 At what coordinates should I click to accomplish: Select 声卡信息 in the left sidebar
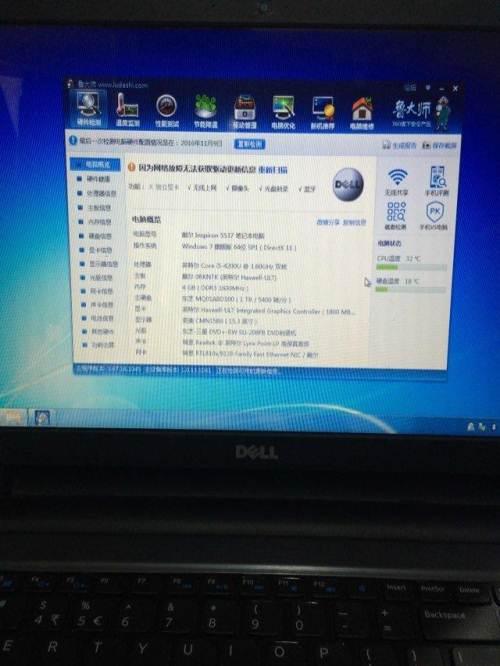pos(98,305)
